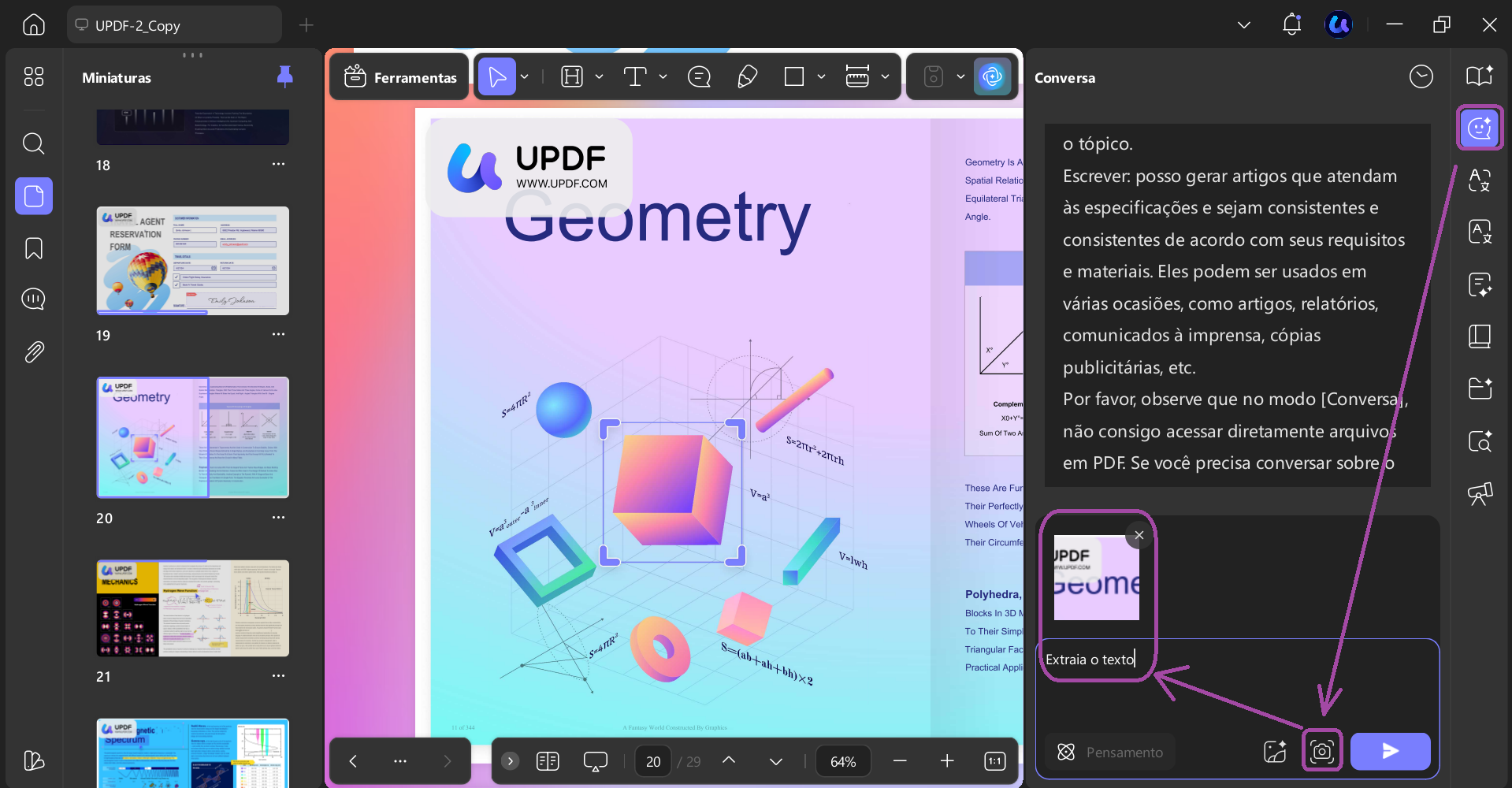Click the screenshot capture icon in chat
Screen dimensions: 1512x788
(x=1321, y=752)
